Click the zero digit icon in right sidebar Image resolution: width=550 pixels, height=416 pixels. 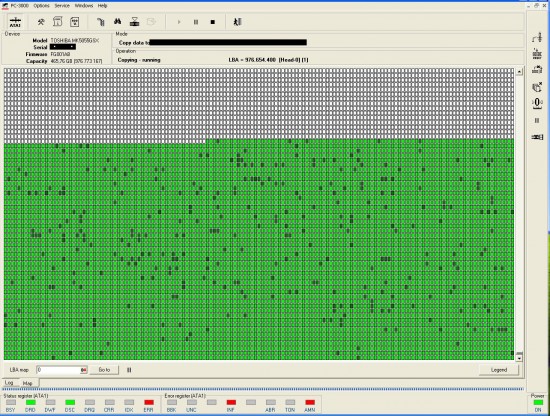537,103
